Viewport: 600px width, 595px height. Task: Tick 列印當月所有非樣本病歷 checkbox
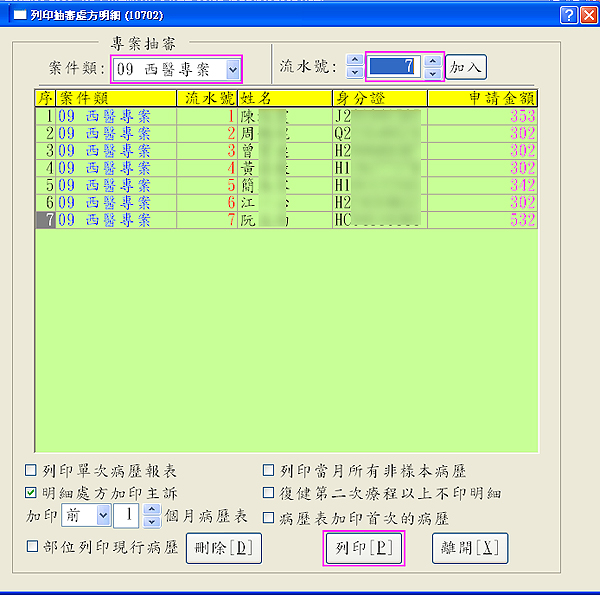tap(268, 471)
